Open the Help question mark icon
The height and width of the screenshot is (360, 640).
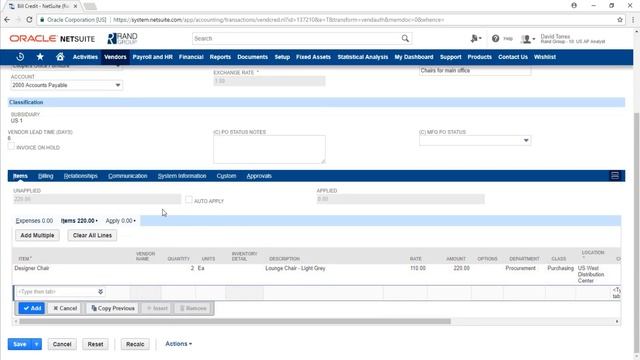[x=495, y=38]
